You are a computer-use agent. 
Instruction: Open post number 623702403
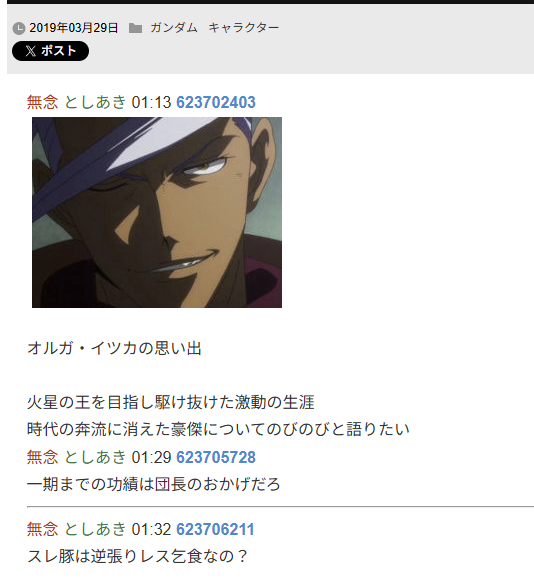click(x=216, y=102)
